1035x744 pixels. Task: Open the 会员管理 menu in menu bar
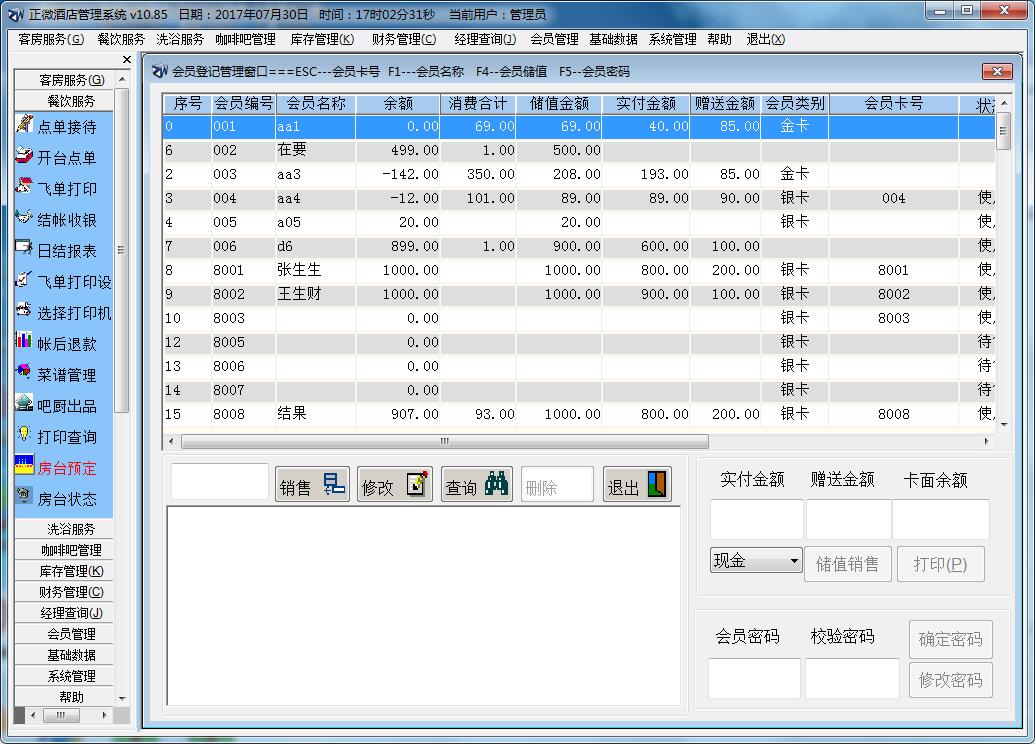[x=554, y=40]
